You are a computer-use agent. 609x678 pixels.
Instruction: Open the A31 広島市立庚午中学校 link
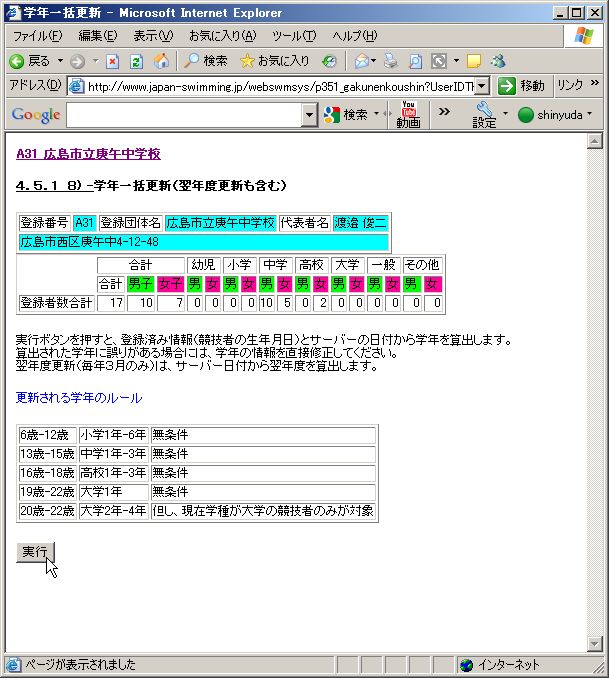tap(89, 154)
